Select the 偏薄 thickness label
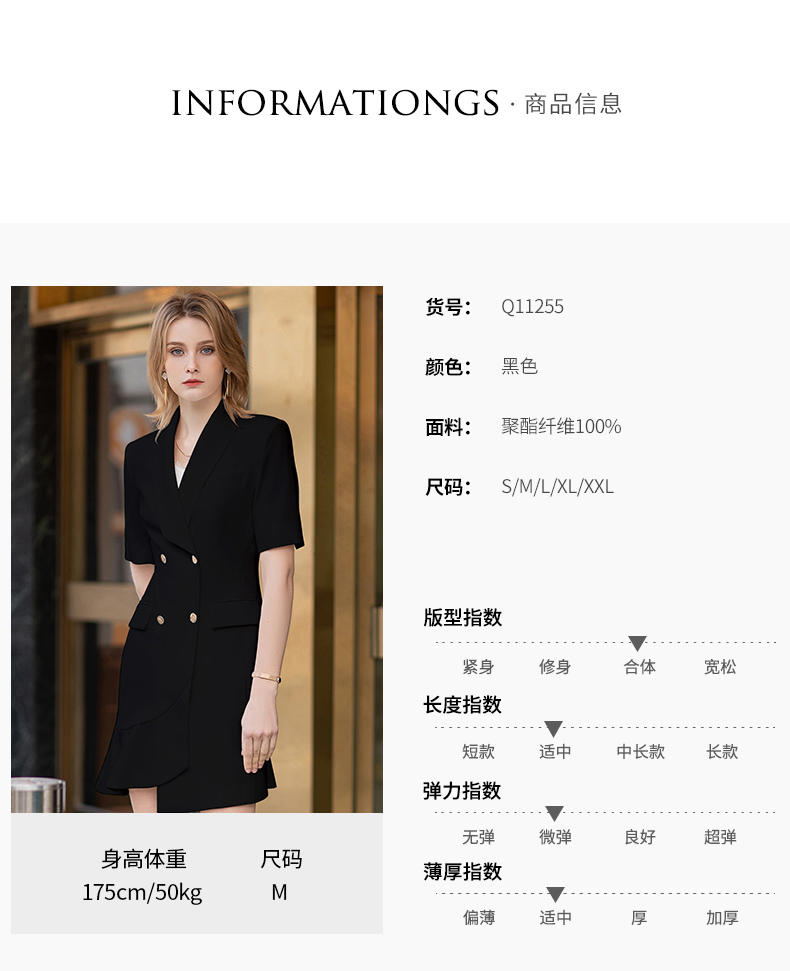Viewport: 790px width, 971px height. pos(479,918)
